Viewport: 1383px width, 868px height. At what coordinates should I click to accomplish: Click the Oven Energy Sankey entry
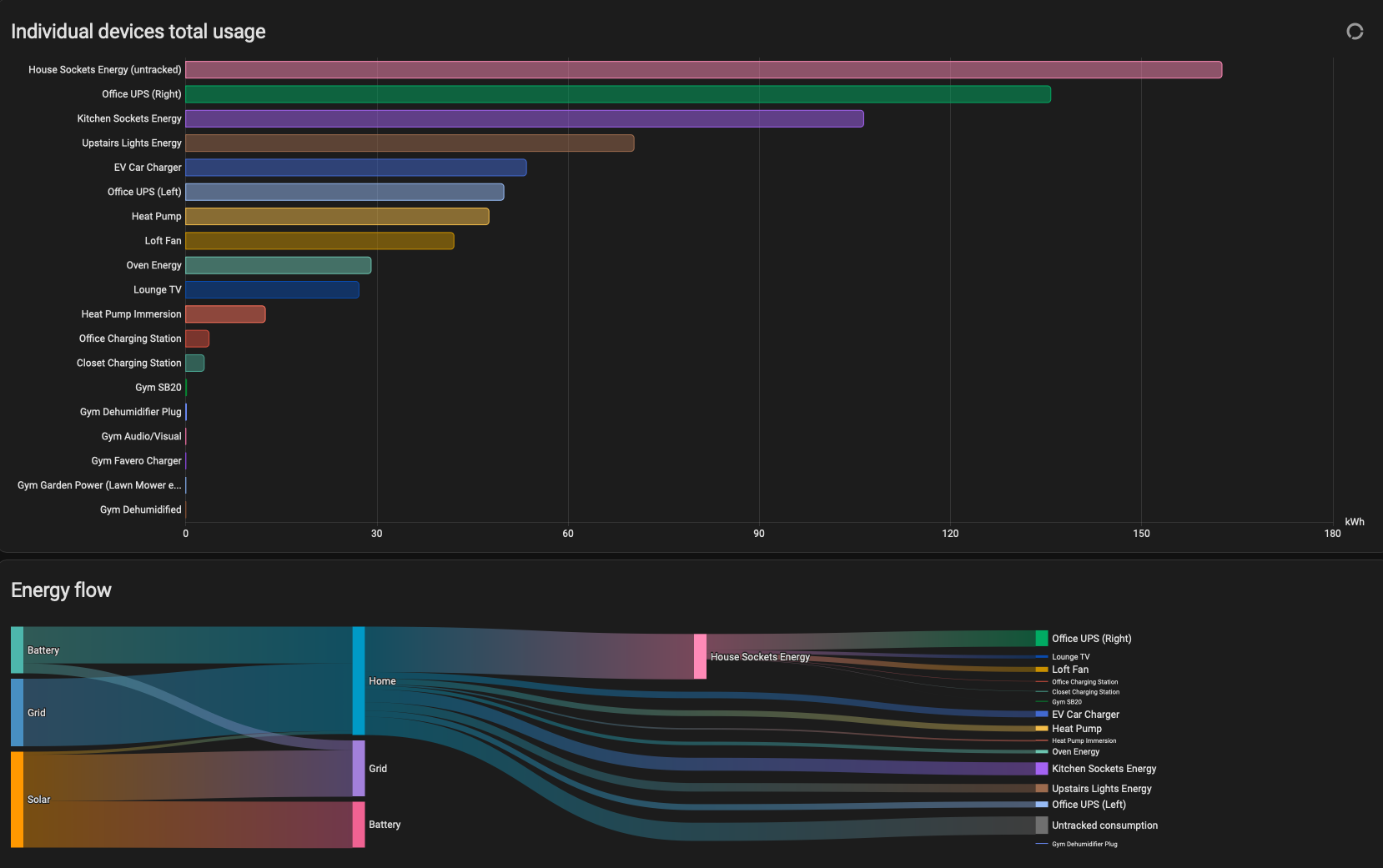[x=1076, y=752]
